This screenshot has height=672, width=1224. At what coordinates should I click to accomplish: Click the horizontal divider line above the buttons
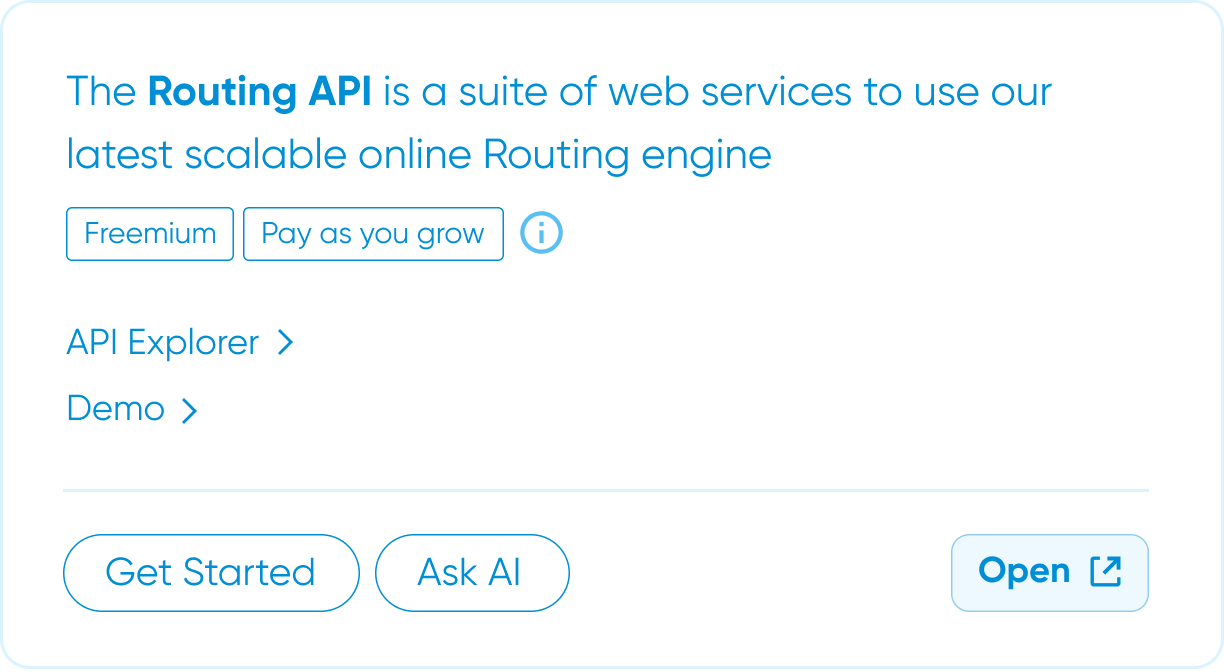(x=606, y=491)
